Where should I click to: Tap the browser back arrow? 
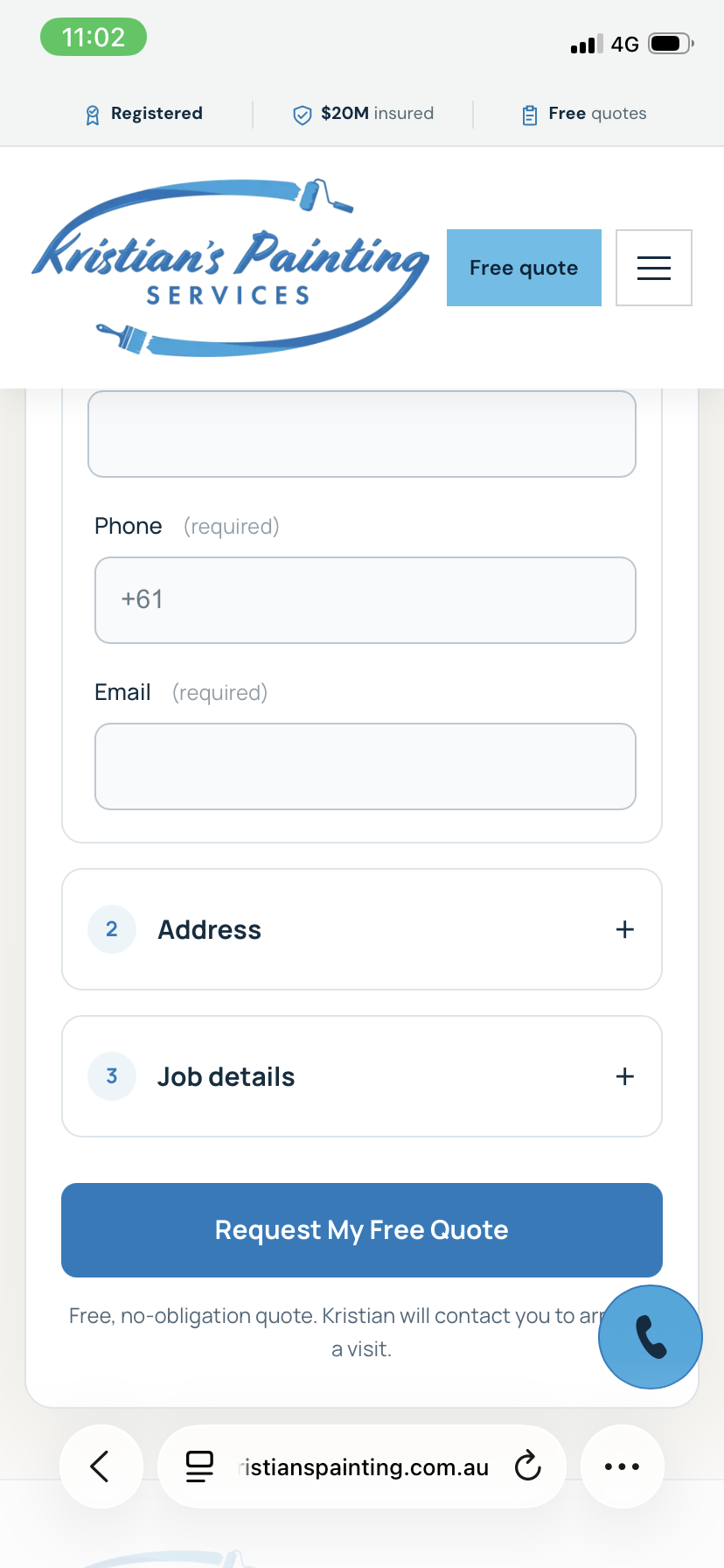coord(101,1466)
